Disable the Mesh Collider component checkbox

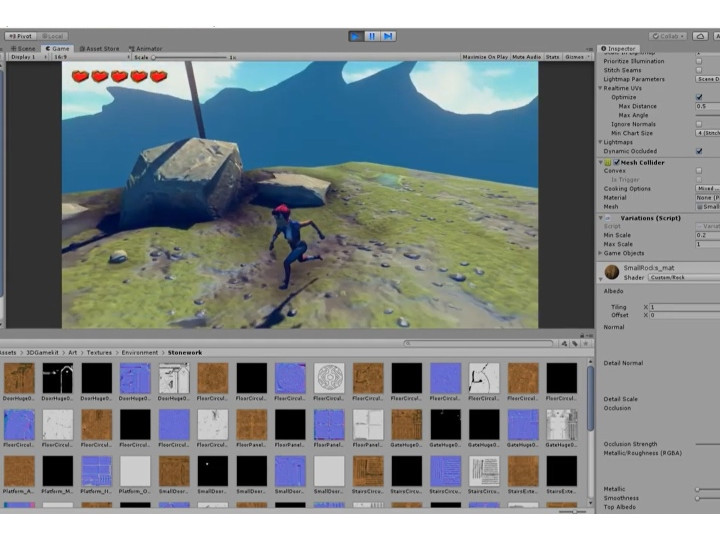[617, 163]
